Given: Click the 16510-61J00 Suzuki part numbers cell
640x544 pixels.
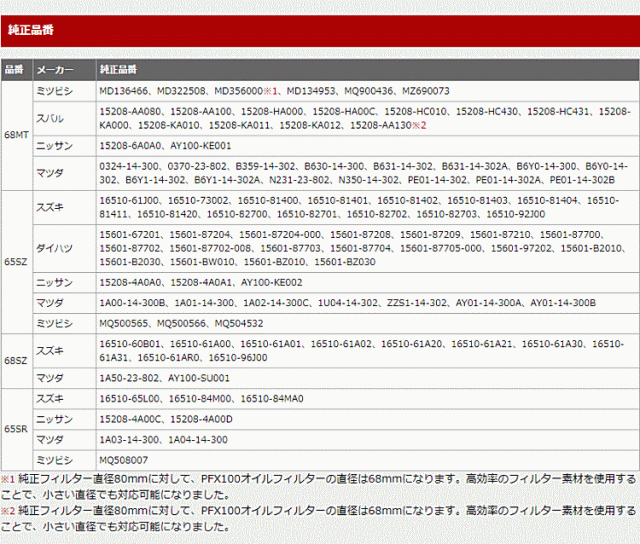Looking at the screenshot, I should point(368,207).
